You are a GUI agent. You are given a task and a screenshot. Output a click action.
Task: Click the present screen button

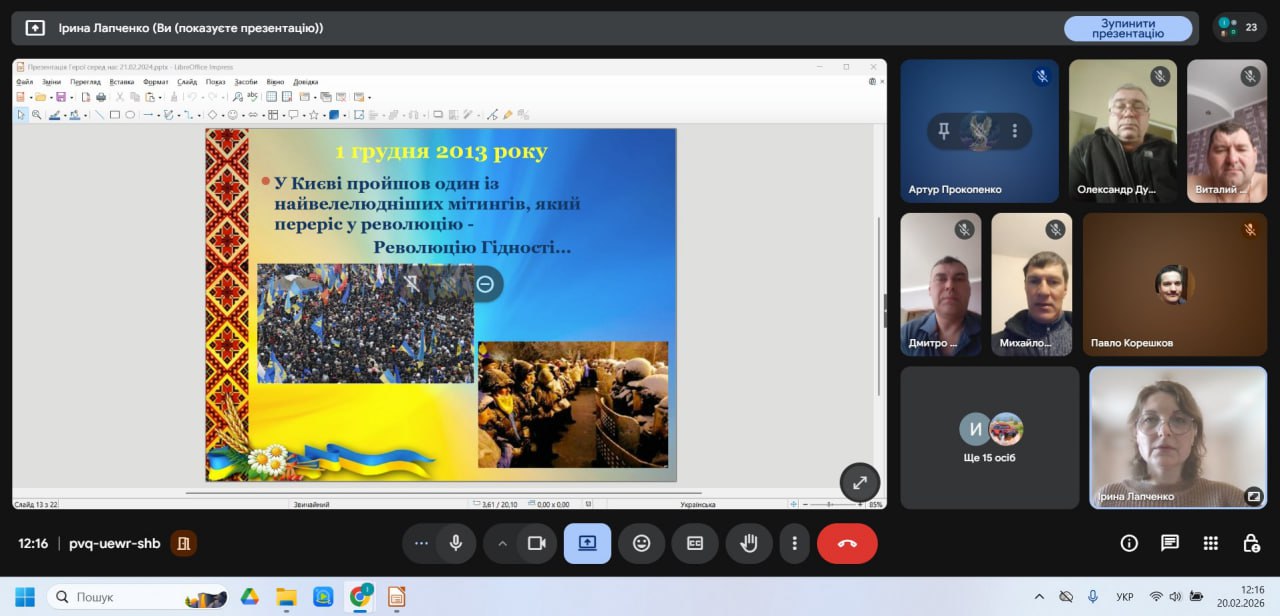tap(587, 543)
